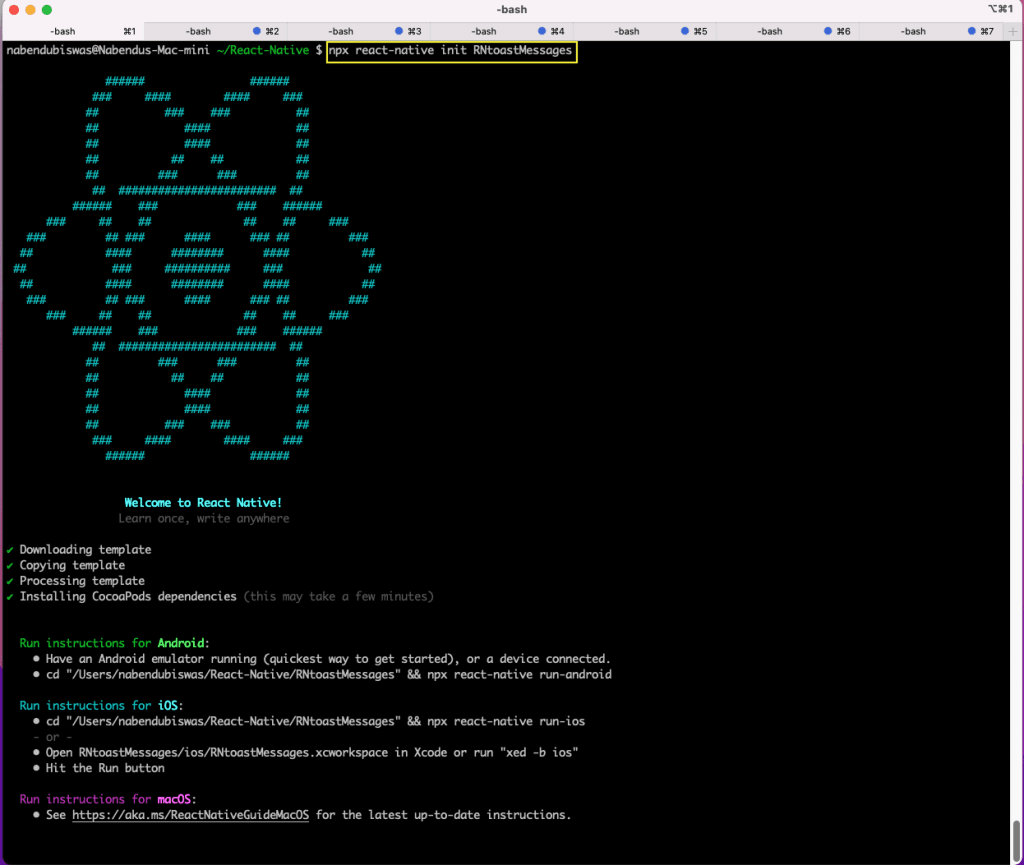Click the Welcome to React Native text

click(x=203, y=502)
